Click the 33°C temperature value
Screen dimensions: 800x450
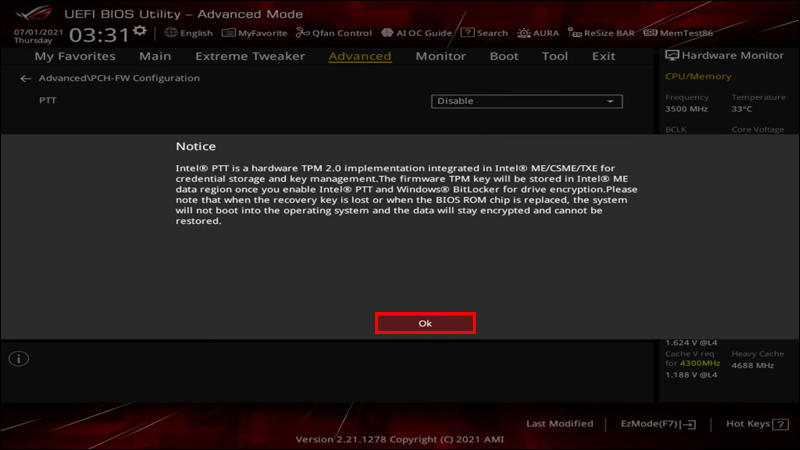(x=742, y=109)
